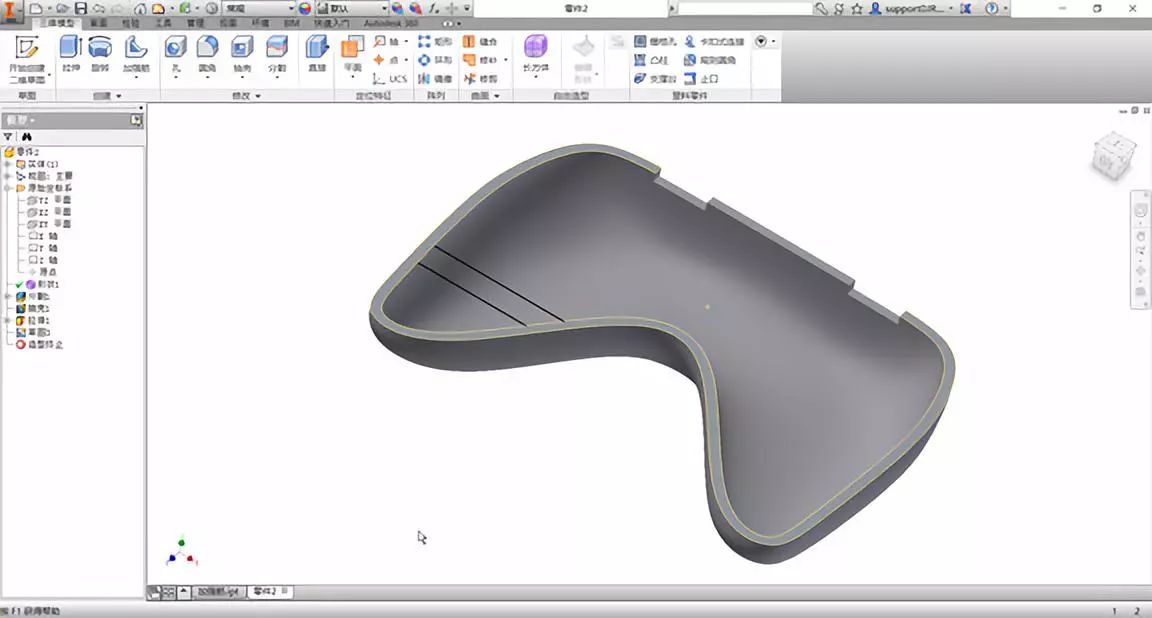Select the freeform Box tool
This screenshot has height=618, width=1152.
tap(536, 54)
